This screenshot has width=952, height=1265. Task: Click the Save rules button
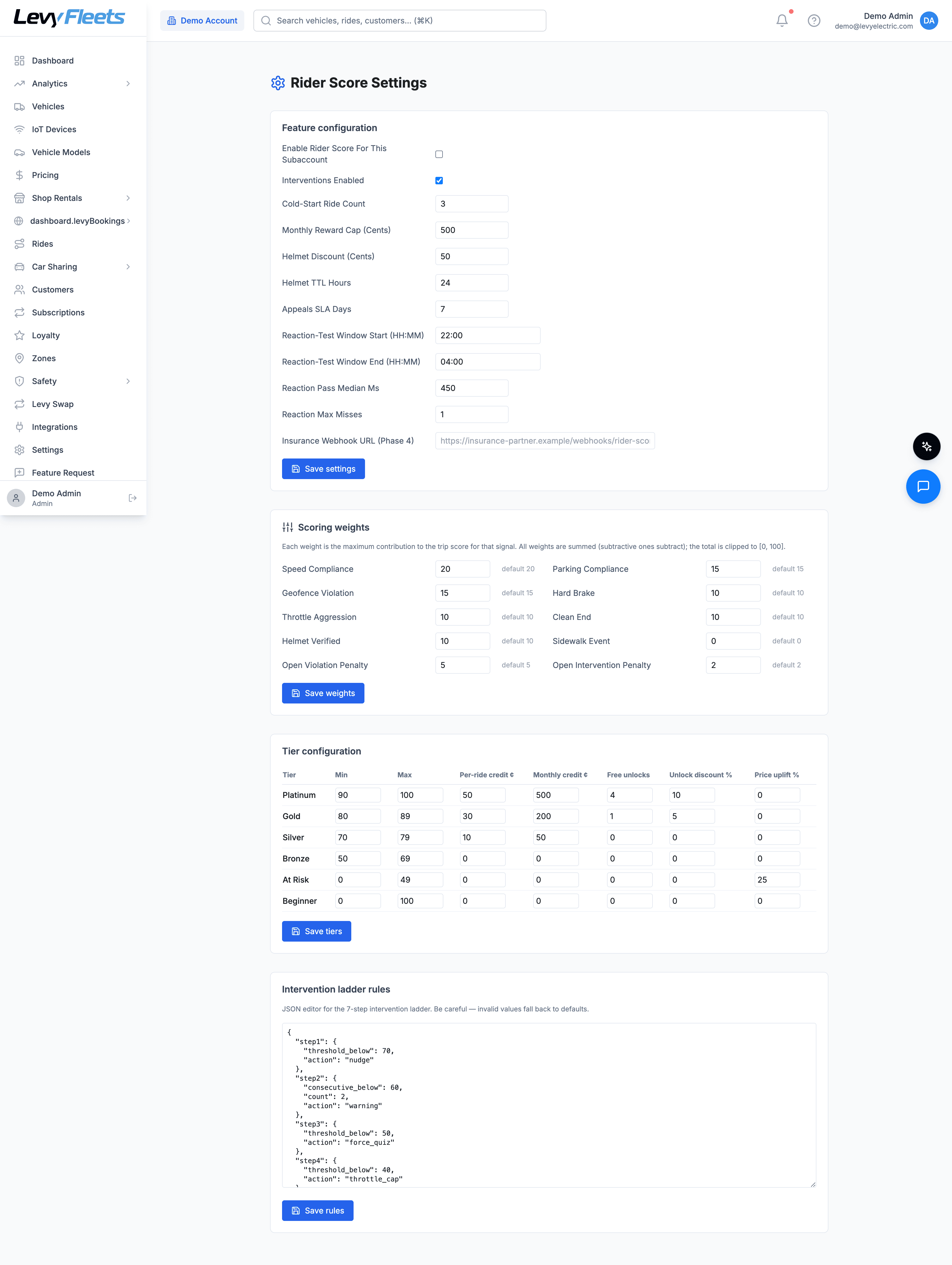tap(317, 1210)
